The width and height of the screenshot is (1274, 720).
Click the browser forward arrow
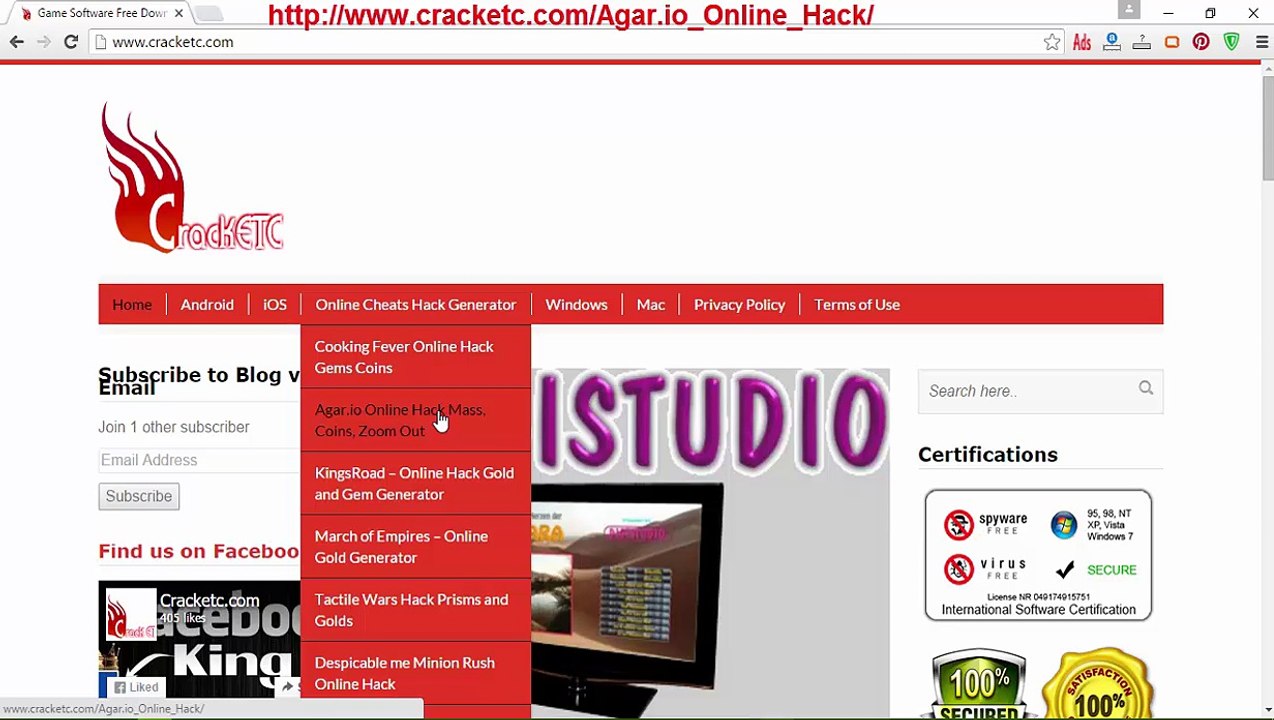43,42
